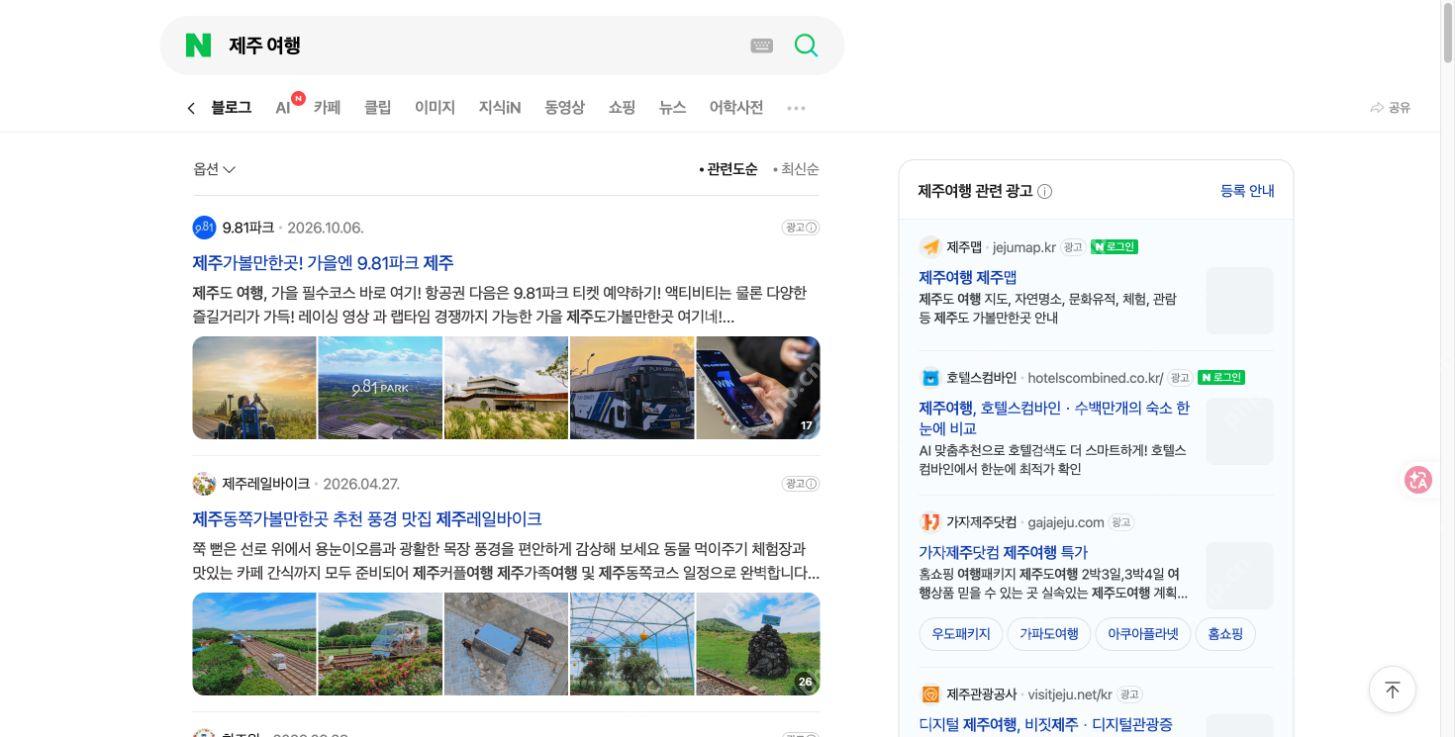The height and width of the screenshot is (737, 1455).
Task: Switch to the 동영상 tab
Action: [565, 108]
